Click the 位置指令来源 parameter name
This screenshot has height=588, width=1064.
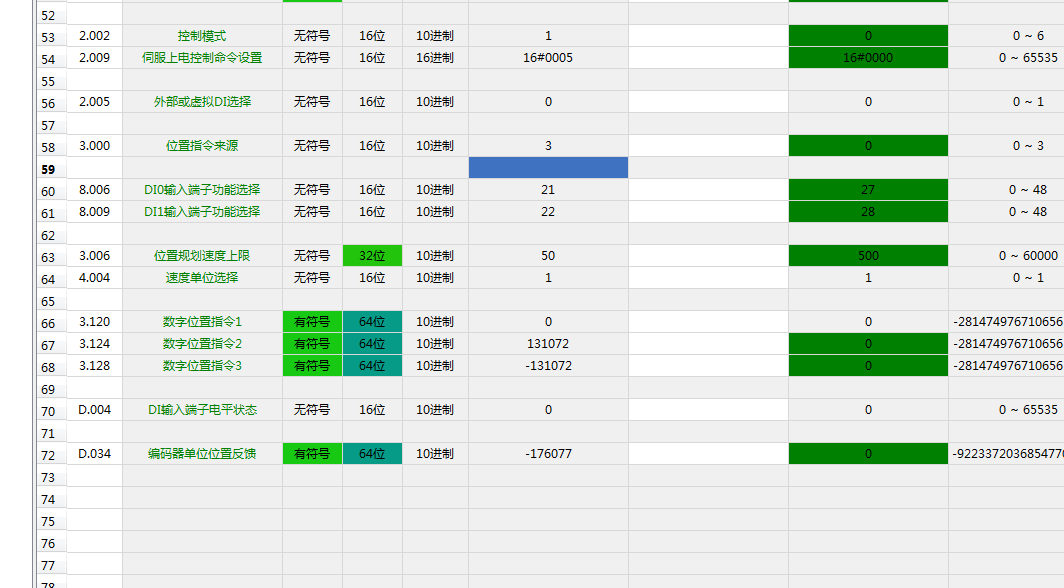coord(202,146)
